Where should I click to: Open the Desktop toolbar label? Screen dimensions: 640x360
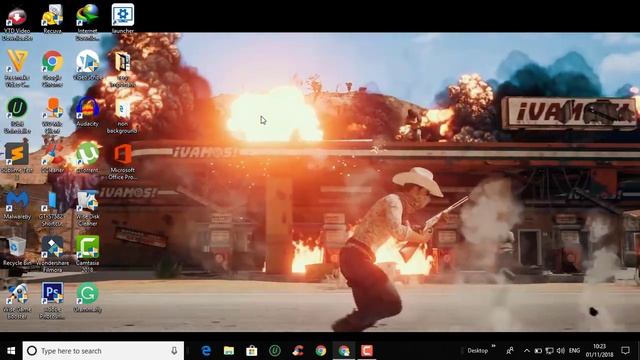[x=478, y=351]
